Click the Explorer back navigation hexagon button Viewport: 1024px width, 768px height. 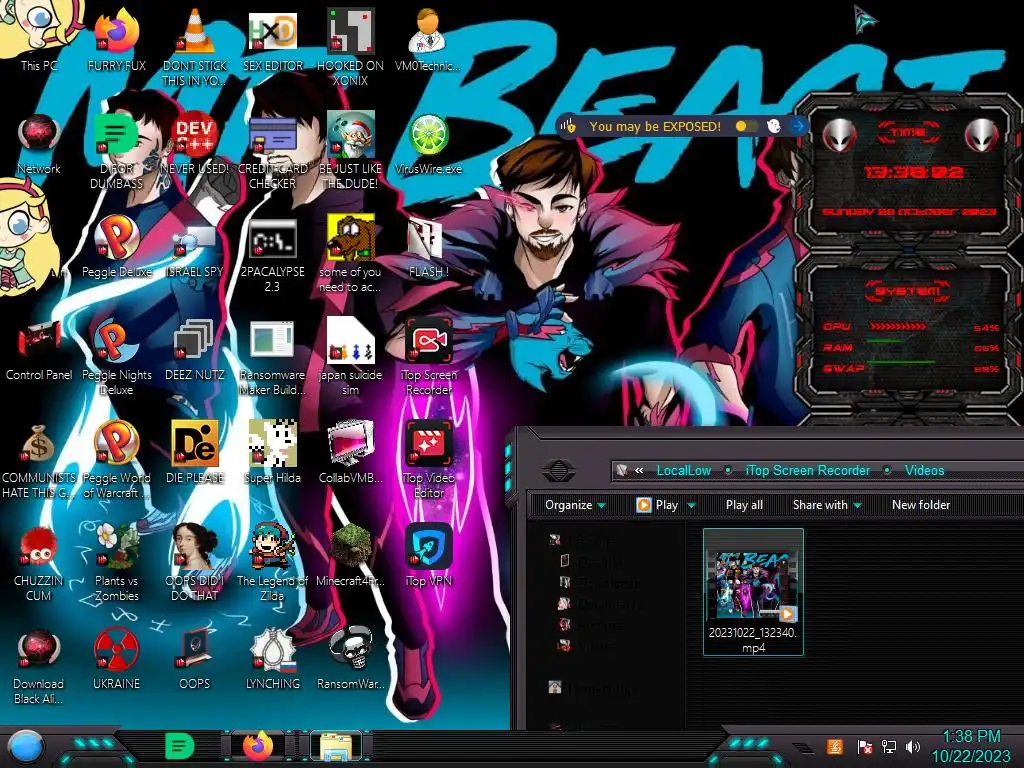point(558,470)
